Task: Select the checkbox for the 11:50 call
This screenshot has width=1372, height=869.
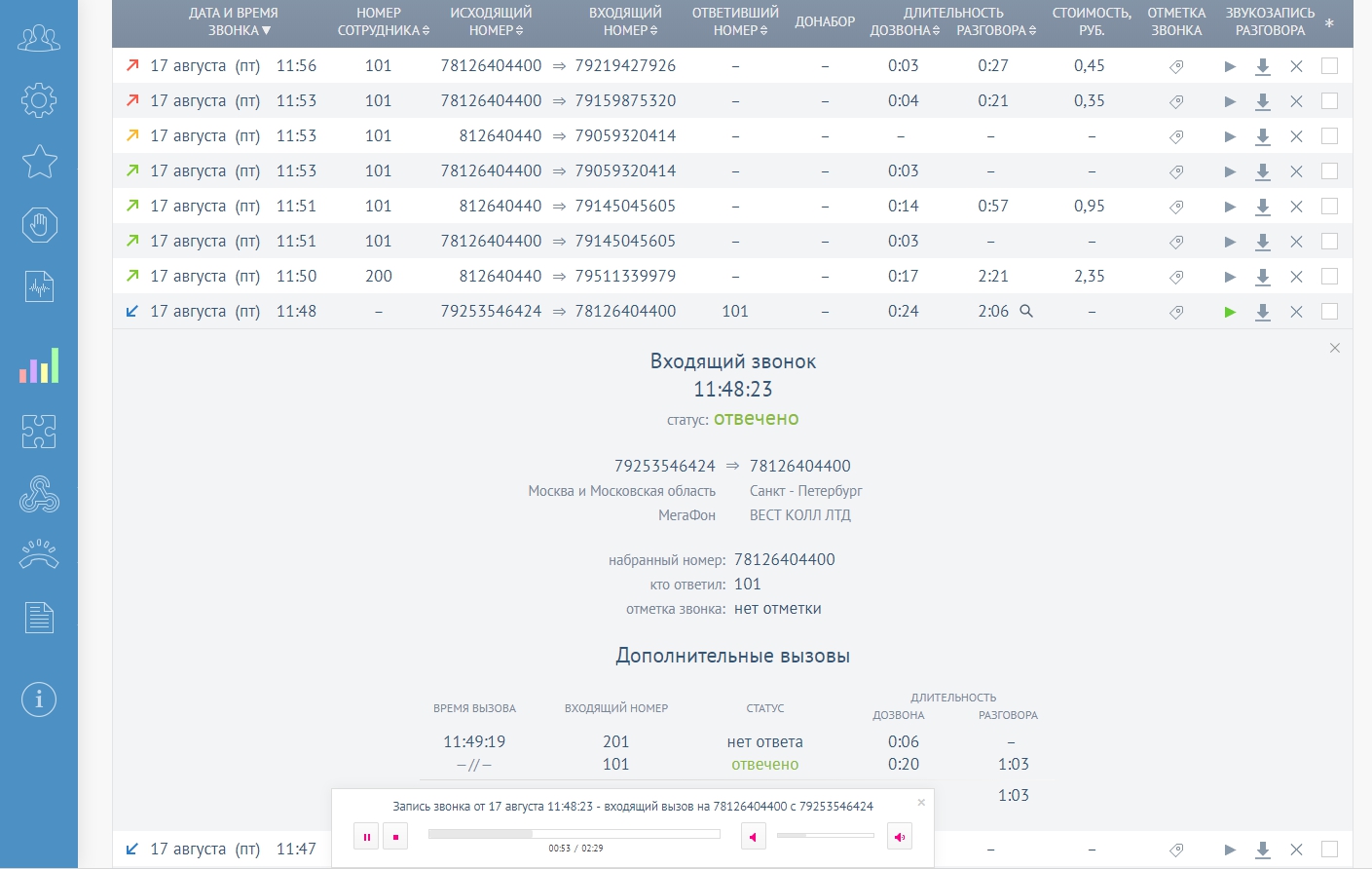Action: click(x=1329, y=277)
